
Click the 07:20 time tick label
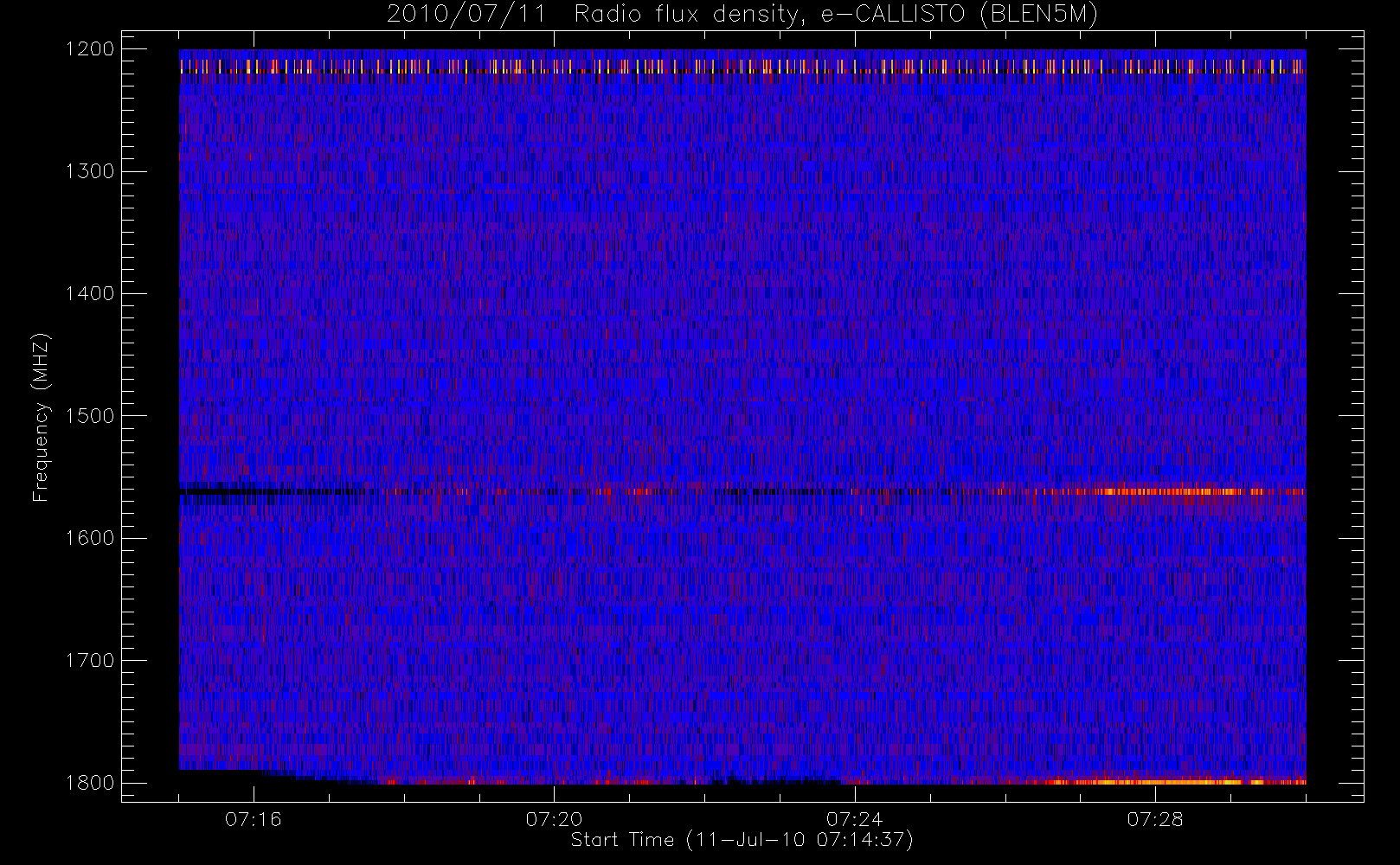[554, 819]
